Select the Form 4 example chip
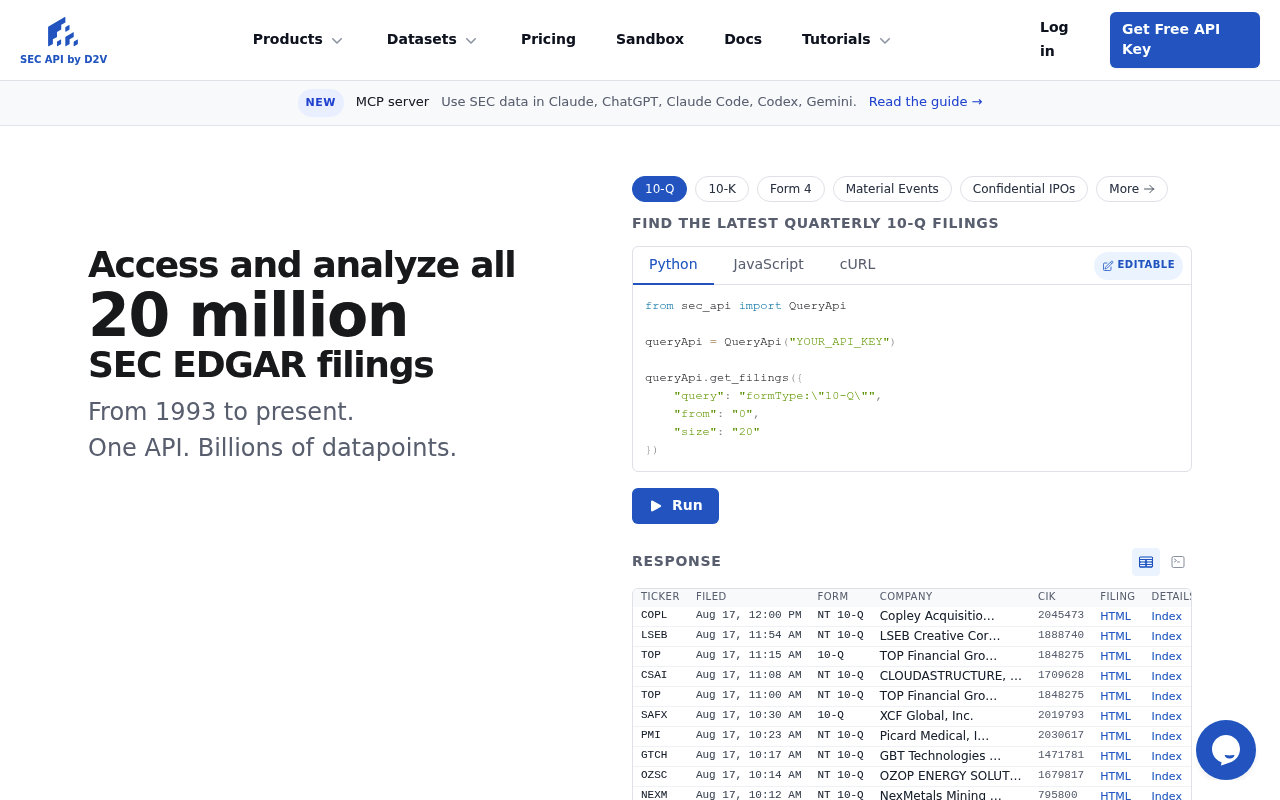Image resolution: width=1280 pixels, height=800 pixels. (791, 189)
